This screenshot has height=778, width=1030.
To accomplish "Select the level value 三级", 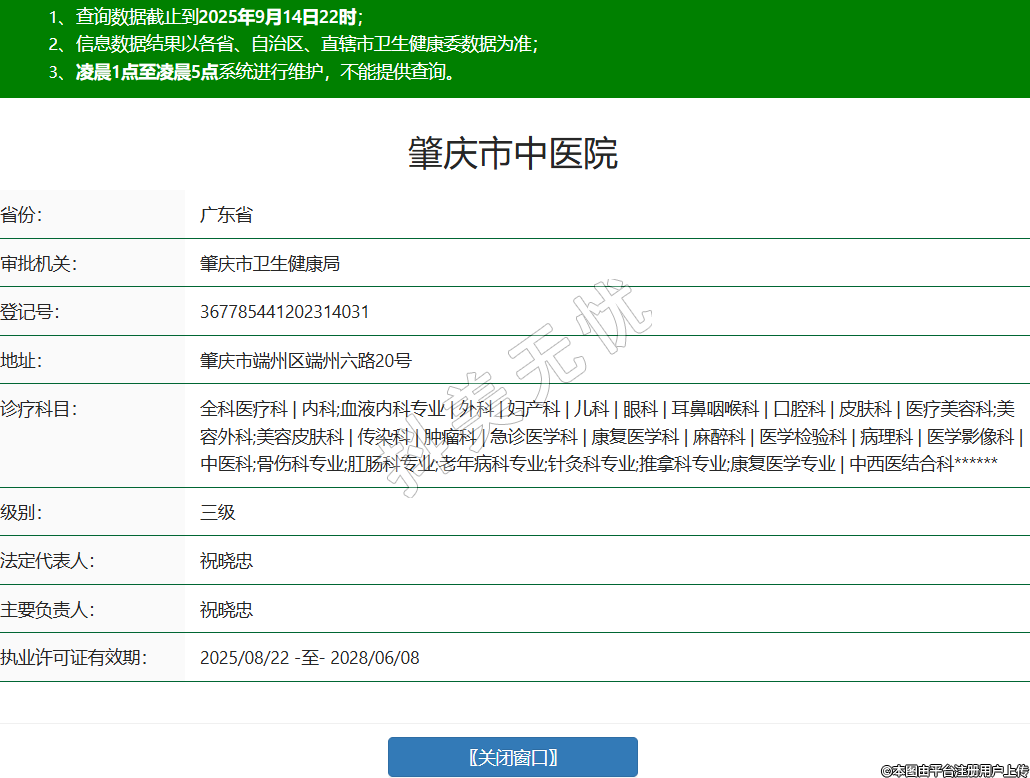I will [217, 513].
